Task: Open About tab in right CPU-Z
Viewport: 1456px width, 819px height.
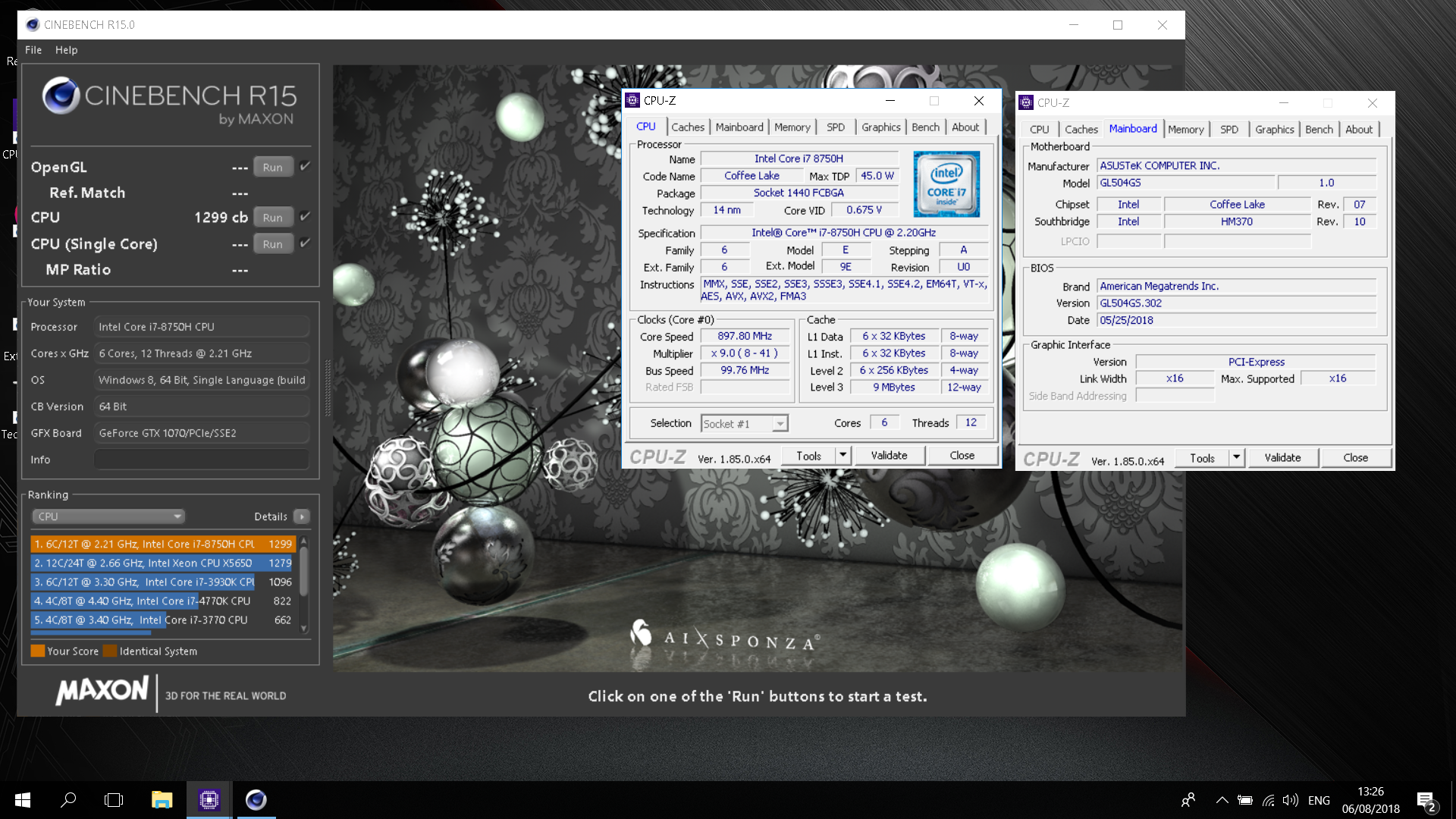Action: click(1359, 130)
